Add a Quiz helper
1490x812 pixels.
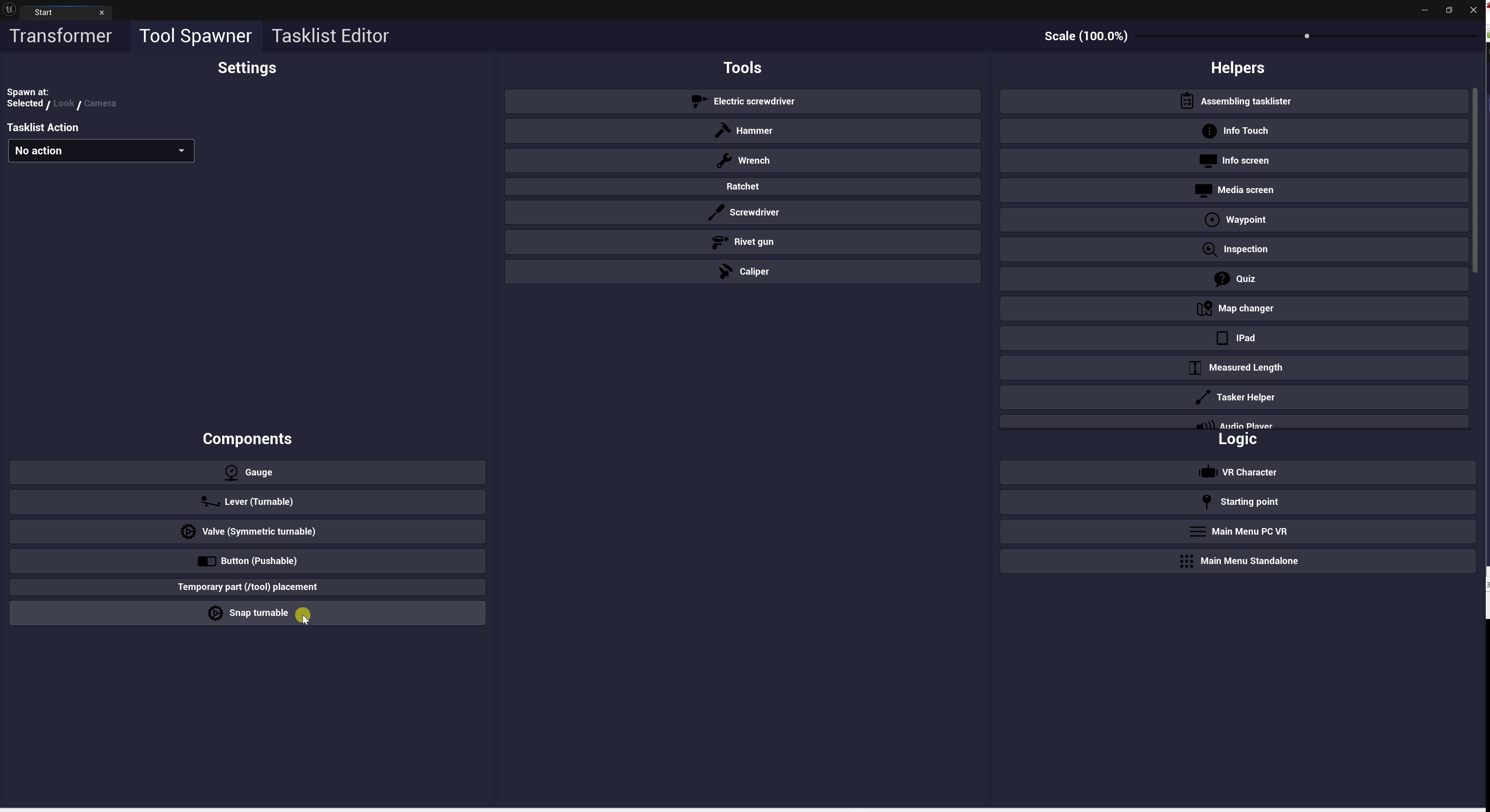[x=1234, y=279]
